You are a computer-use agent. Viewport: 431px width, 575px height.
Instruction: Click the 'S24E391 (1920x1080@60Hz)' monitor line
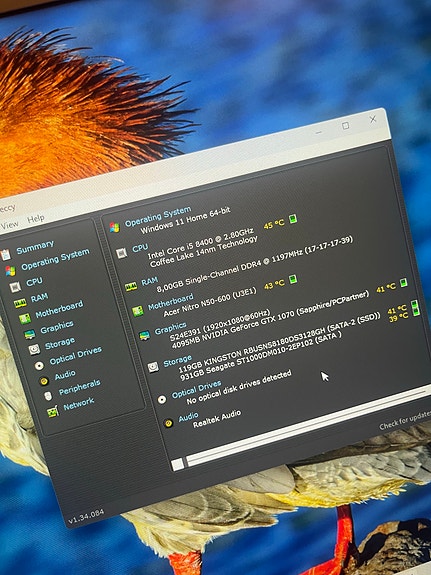[220, 325]
